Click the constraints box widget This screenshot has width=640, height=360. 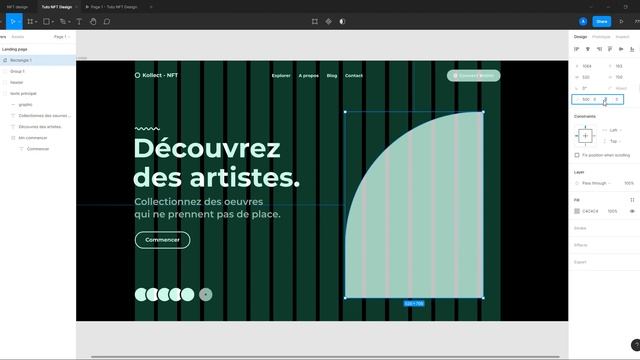(x=585, y=136)
